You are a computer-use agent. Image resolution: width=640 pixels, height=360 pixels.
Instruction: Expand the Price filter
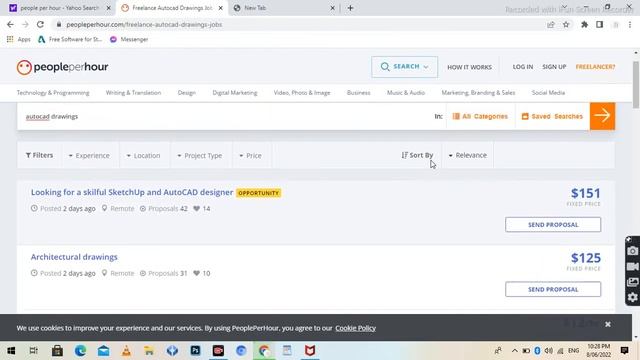(x=250, y=156)
